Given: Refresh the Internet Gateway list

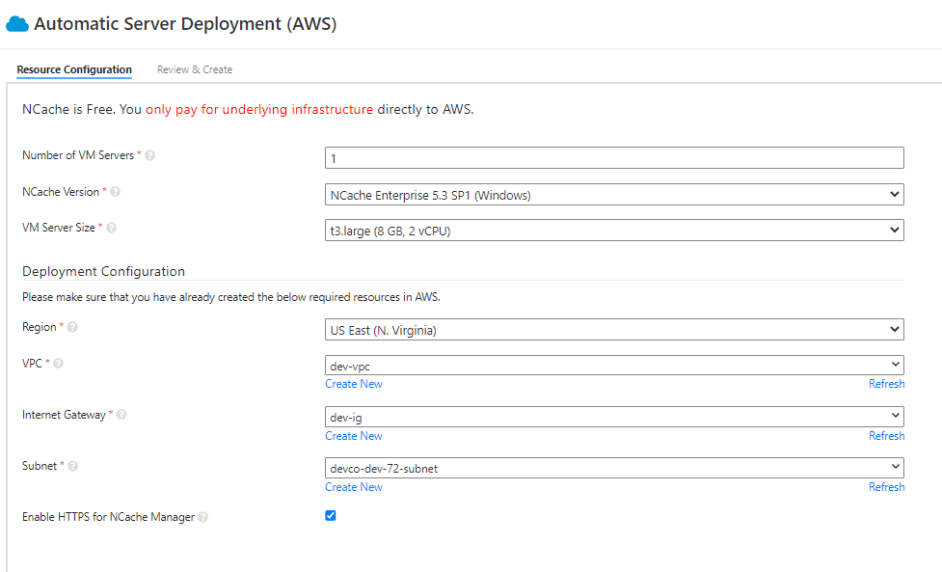Looking at the screenshot, I should [x=887, y=436].
